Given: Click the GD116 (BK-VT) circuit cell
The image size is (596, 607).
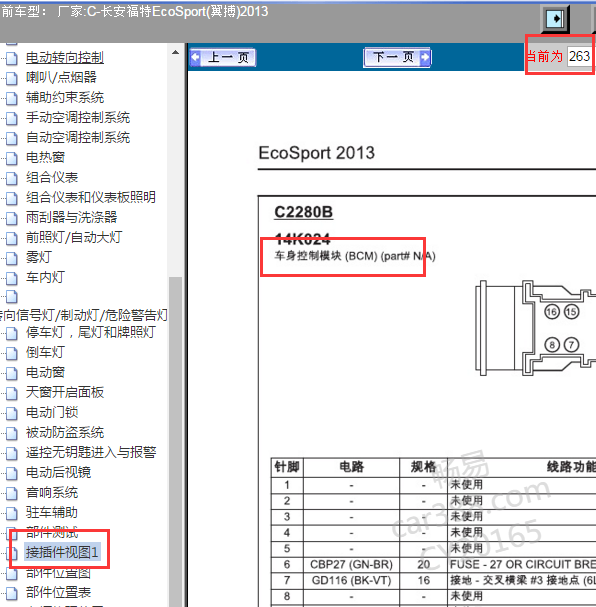Looking at the screenshot, I should pos(351,580).
